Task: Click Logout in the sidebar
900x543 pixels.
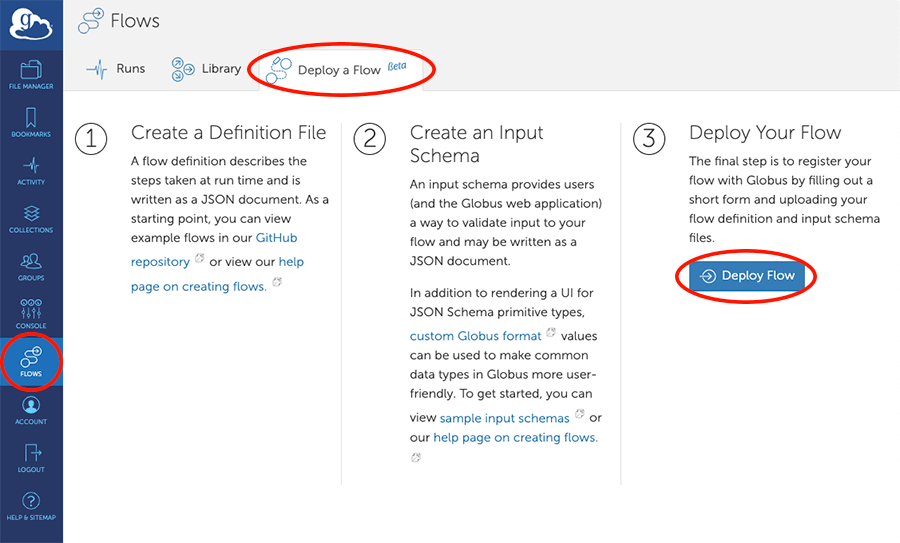Action: coord(31,457)
